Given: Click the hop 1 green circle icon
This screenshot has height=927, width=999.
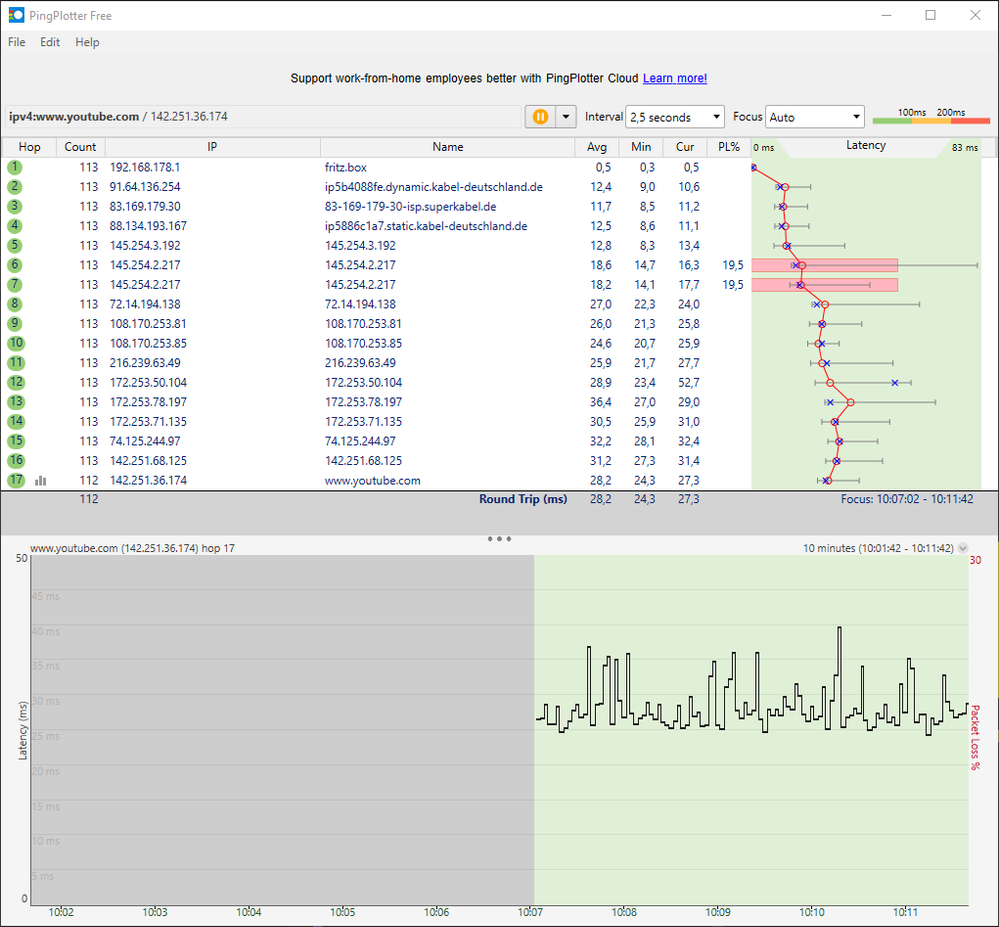Looking at the screenshot, I should pyautogui.click(x=15, y=167).
